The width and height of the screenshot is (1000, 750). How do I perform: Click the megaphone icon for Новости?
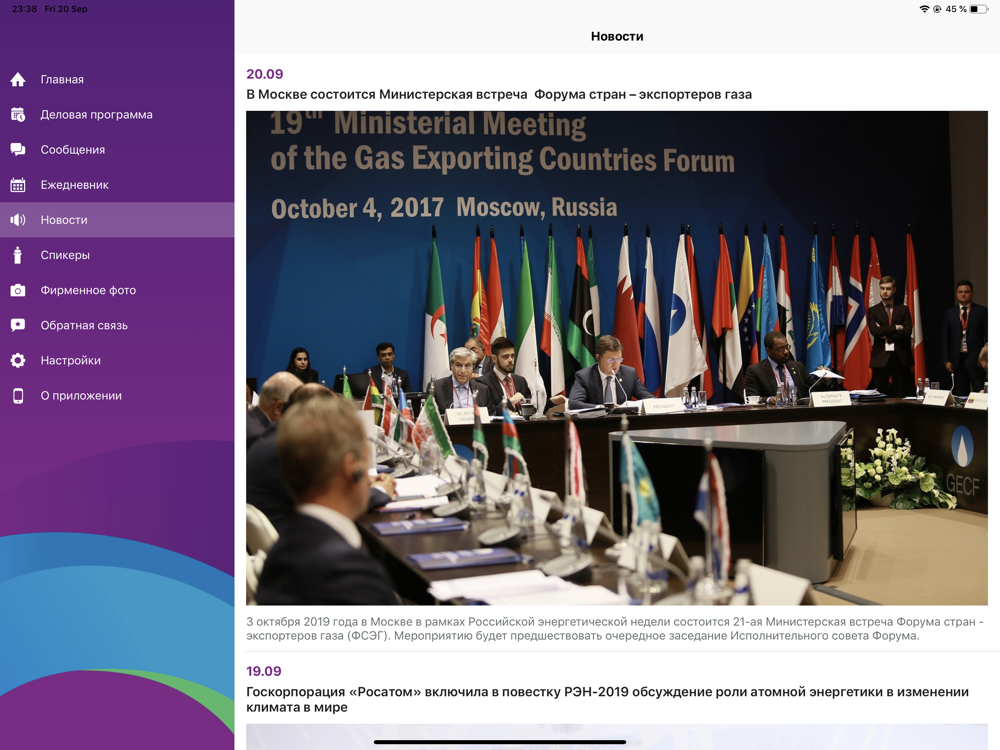click(x=18, y=220)
